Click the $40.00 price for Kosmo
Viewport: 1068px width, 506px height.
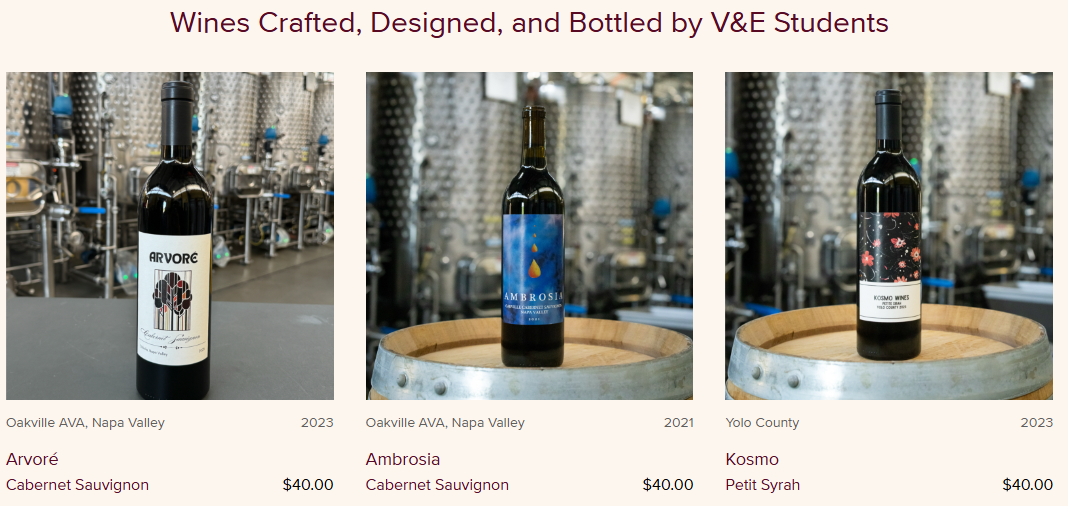point(1027,485)
